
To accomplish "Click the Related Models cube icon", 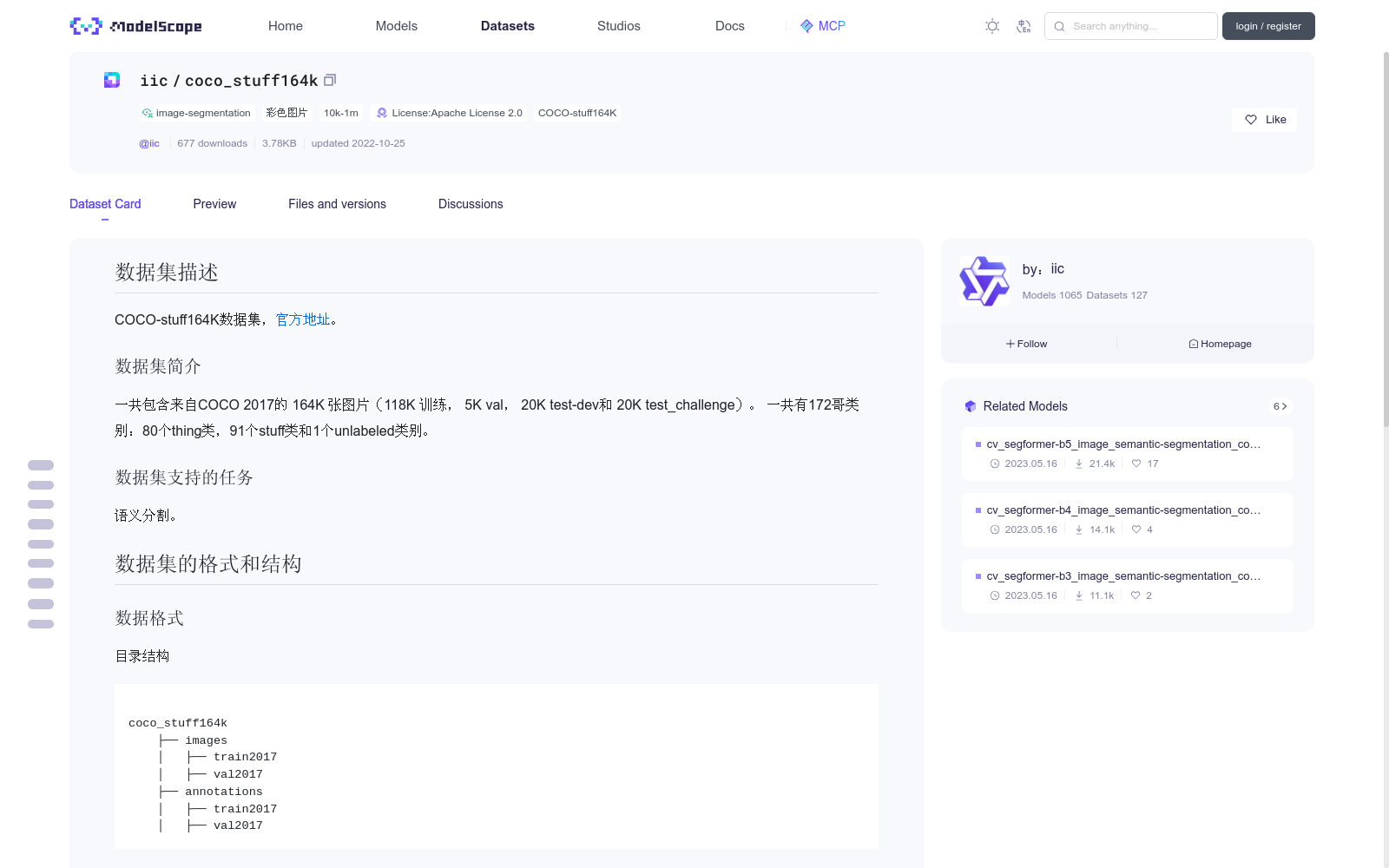I will [971, 406].
